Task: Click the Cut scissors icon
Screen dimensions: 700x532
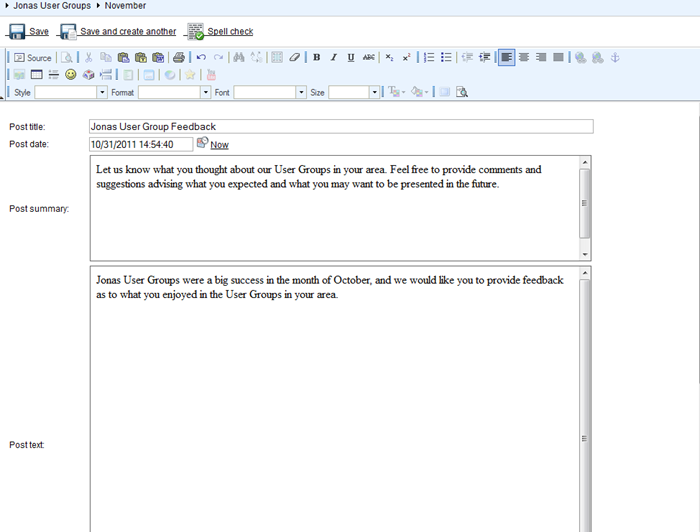Action: pyautogui.click(x=88, y=58)
